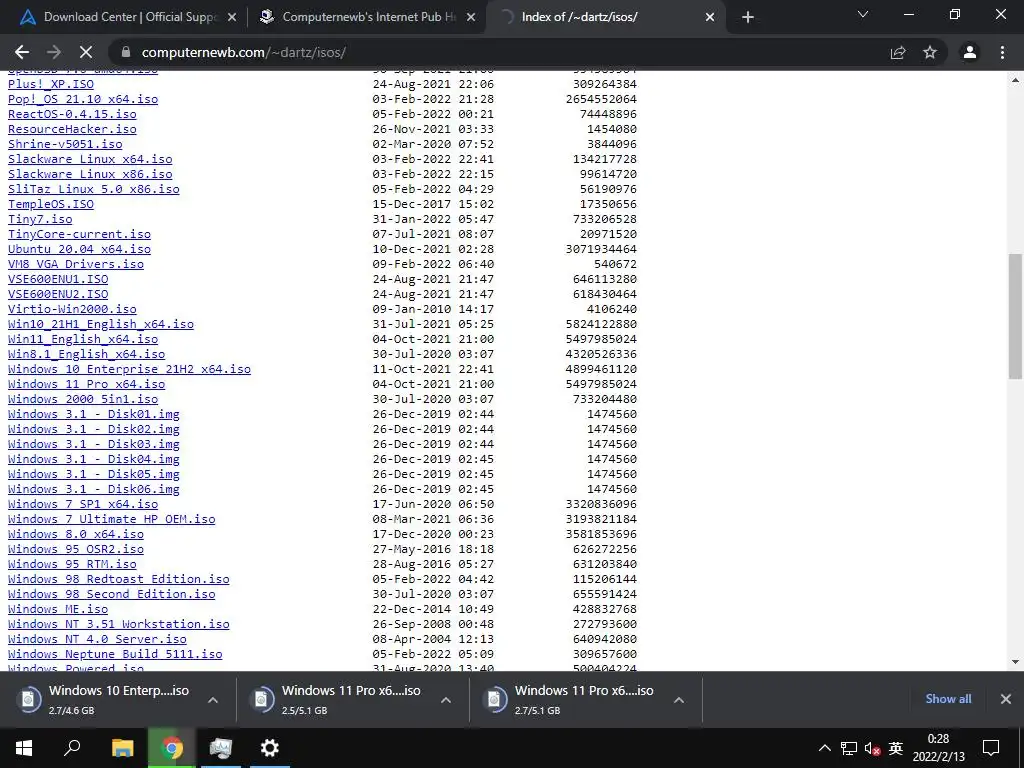Go back to the previous page
The height and width of the screenshot is (768, 1024).
click(22, 52)
